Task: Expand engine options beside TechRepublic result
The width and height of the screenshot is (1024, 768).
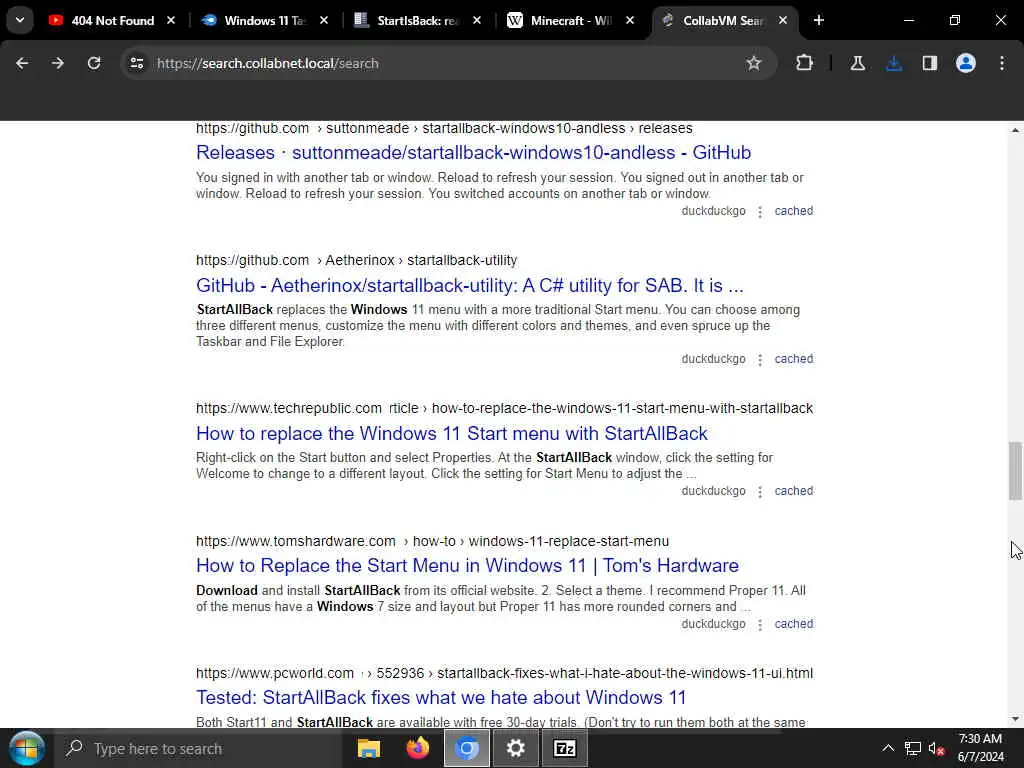Action: click(760, 492)
